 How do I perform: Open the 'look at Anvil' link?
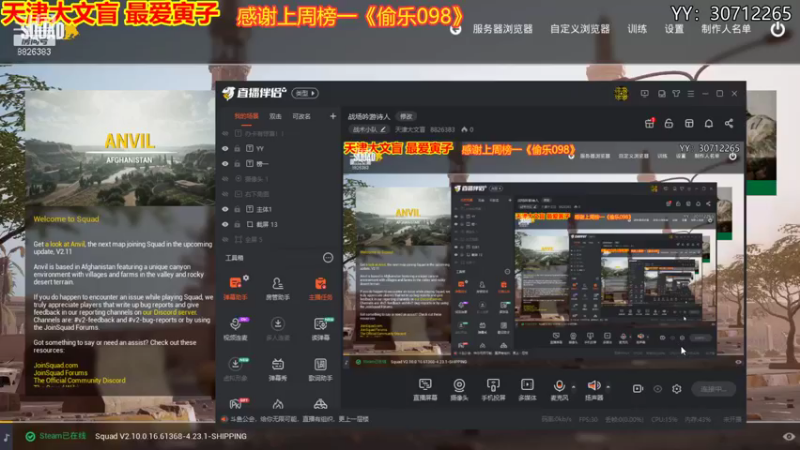(x=65, y=244)
